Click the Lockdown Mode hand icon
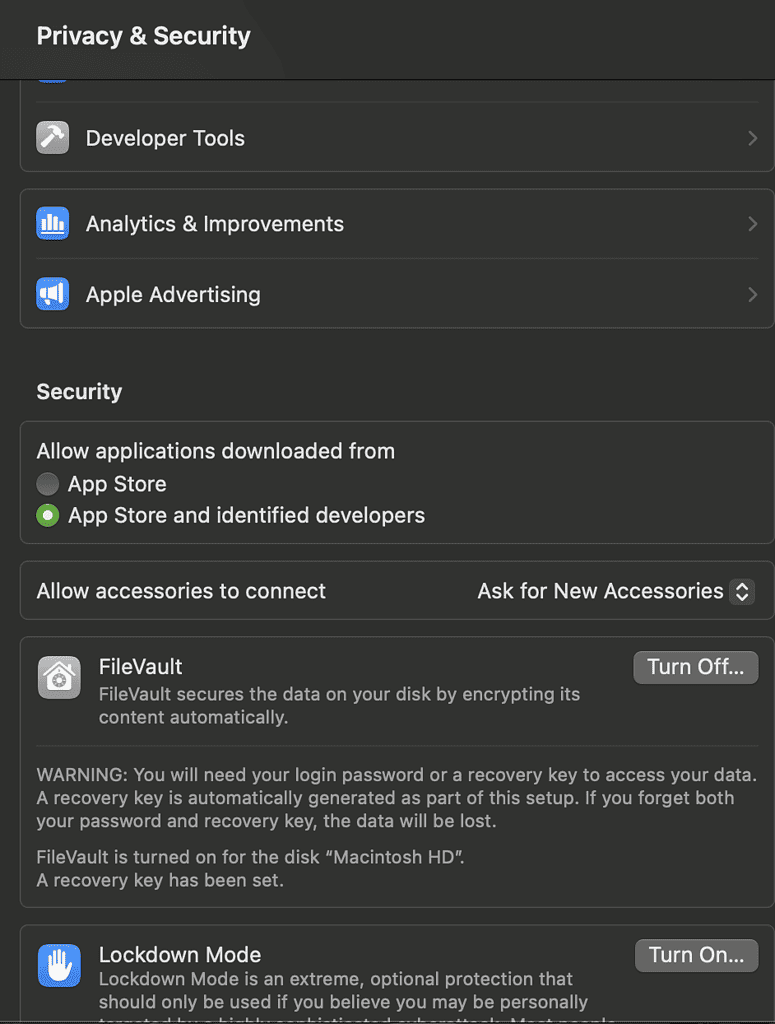The height and width of the screenshot is (1024, 775). click(x=59, y=965)
